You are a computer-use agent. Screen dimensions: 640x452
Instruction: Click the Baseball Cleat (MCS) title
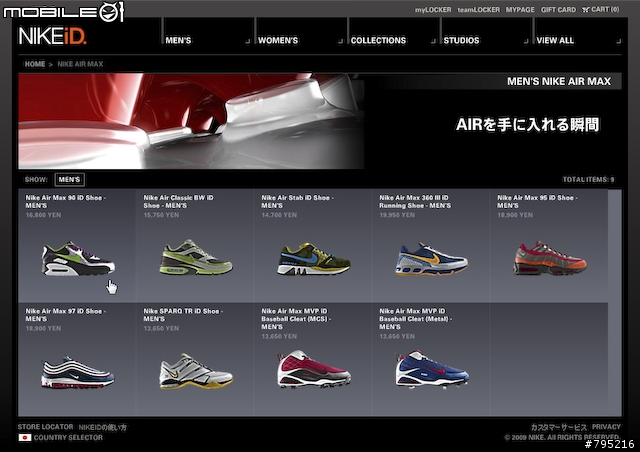(296, 319)
